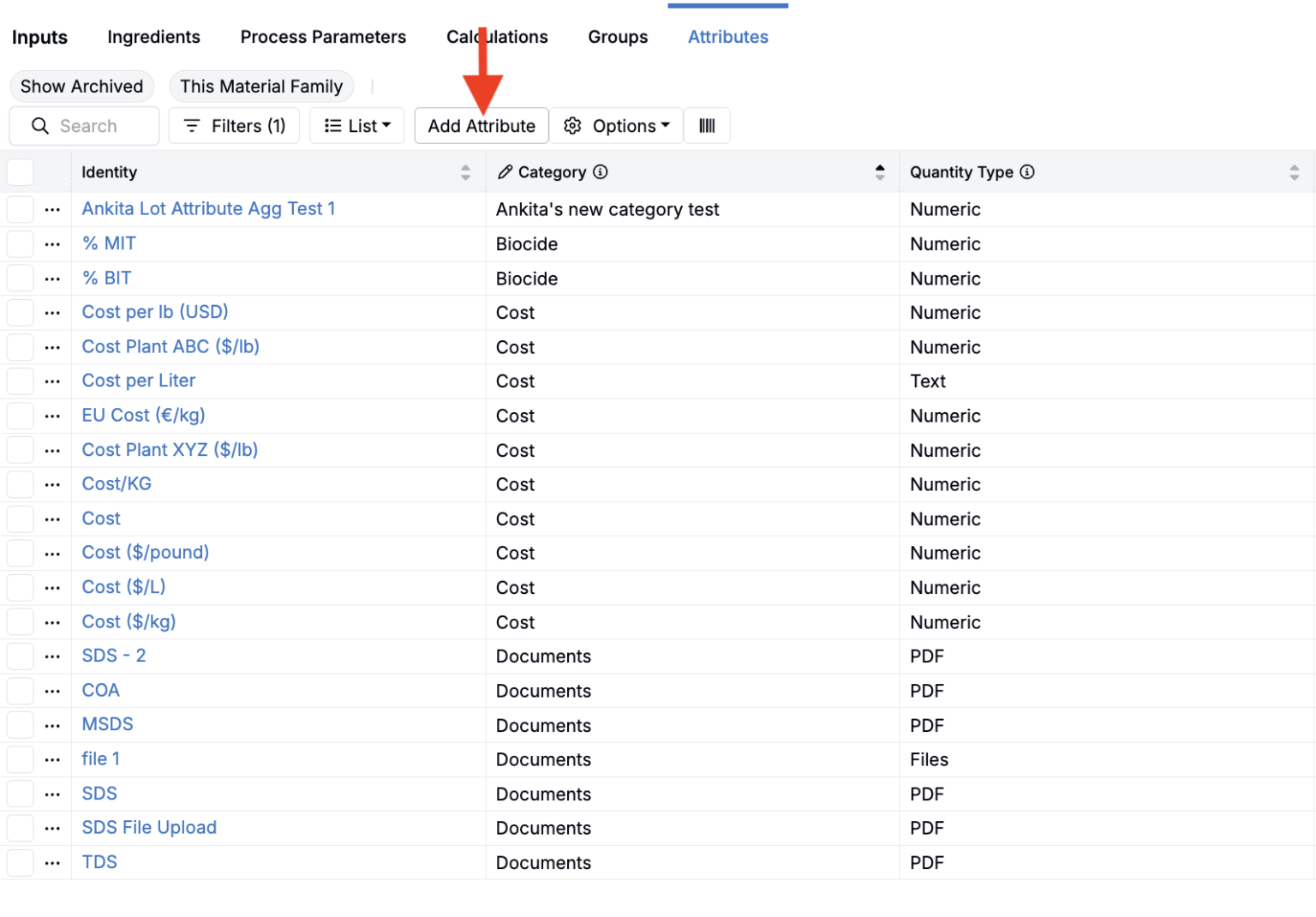Switch to the Process Parameters tab
This screenshot has height=917, width=1316.
(x=323, y=37)
